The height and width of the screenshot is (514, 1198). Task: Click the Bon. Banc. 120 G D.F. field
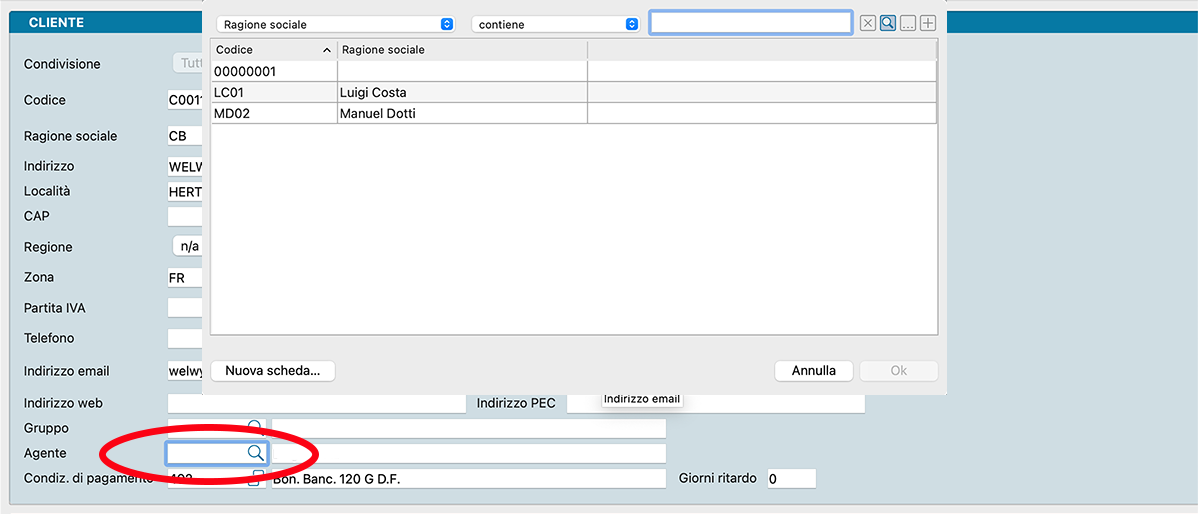[468, 479]
